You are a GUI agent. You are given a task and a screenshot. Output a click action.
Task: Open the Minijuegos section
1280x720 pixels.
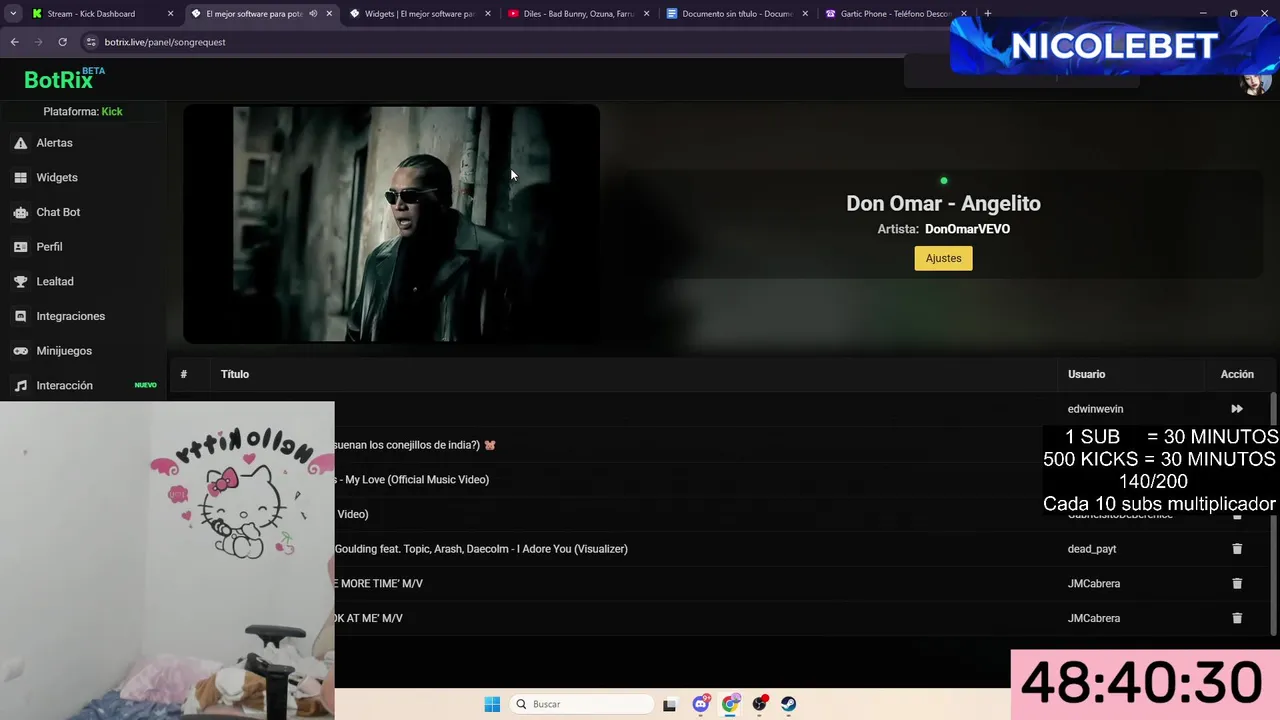tap(64, 351)
